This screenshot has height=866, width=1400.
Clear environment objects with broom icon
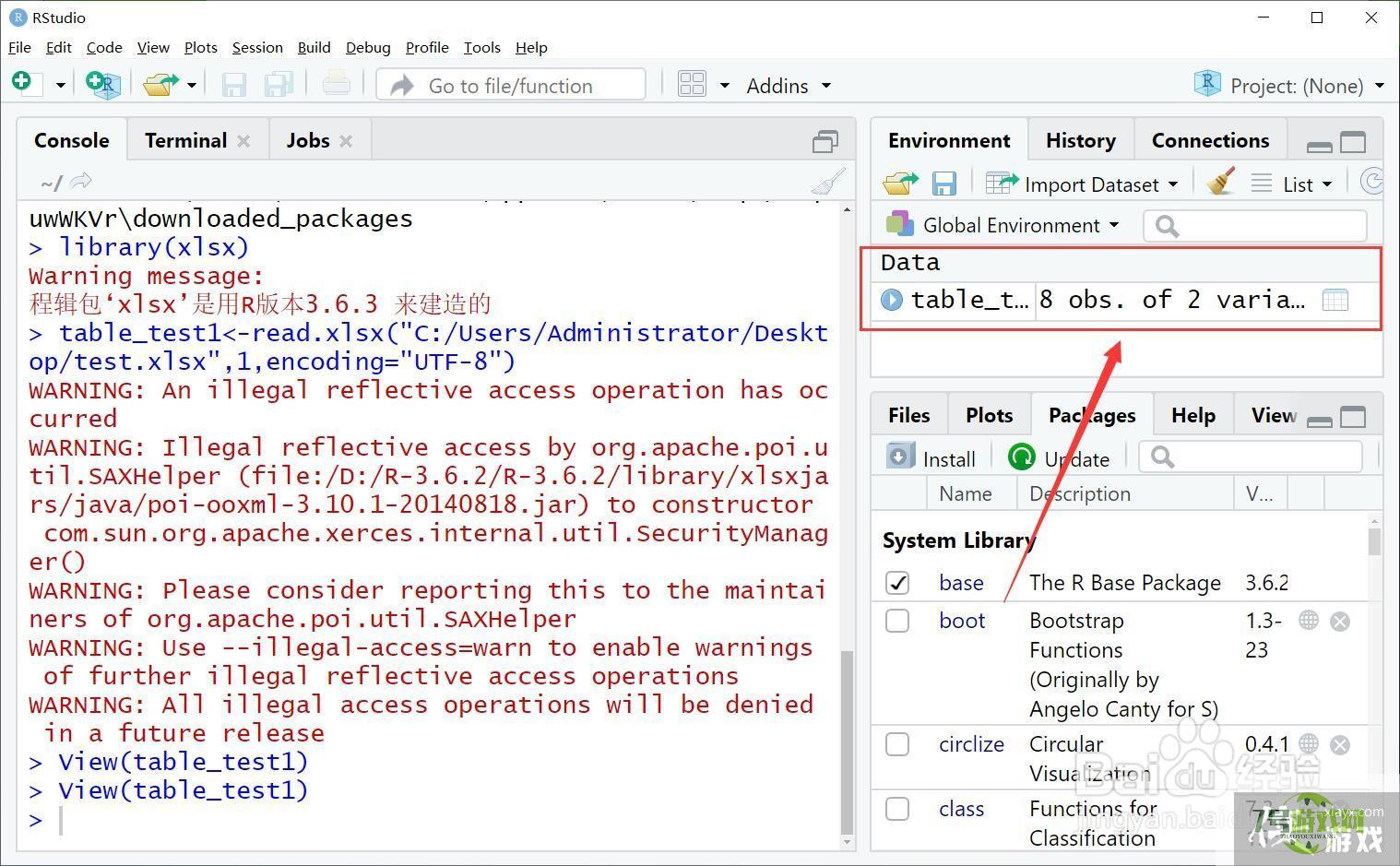(1221, 182)
